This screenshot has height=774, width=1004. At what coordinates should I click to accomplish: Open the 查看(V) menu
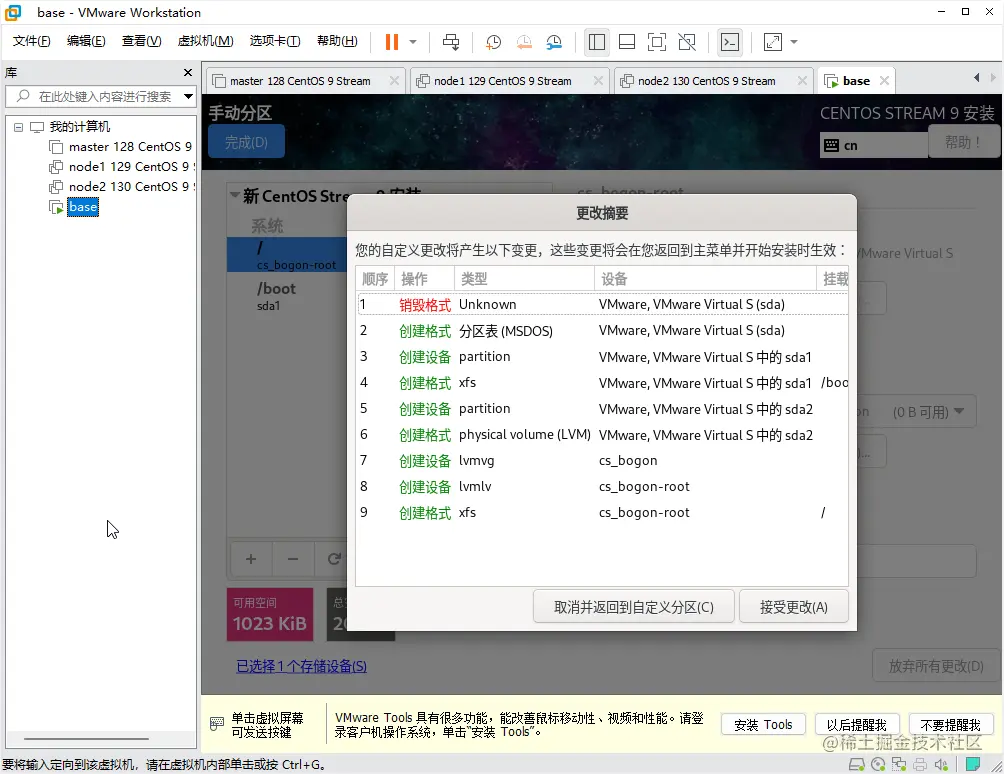(142, 41)
